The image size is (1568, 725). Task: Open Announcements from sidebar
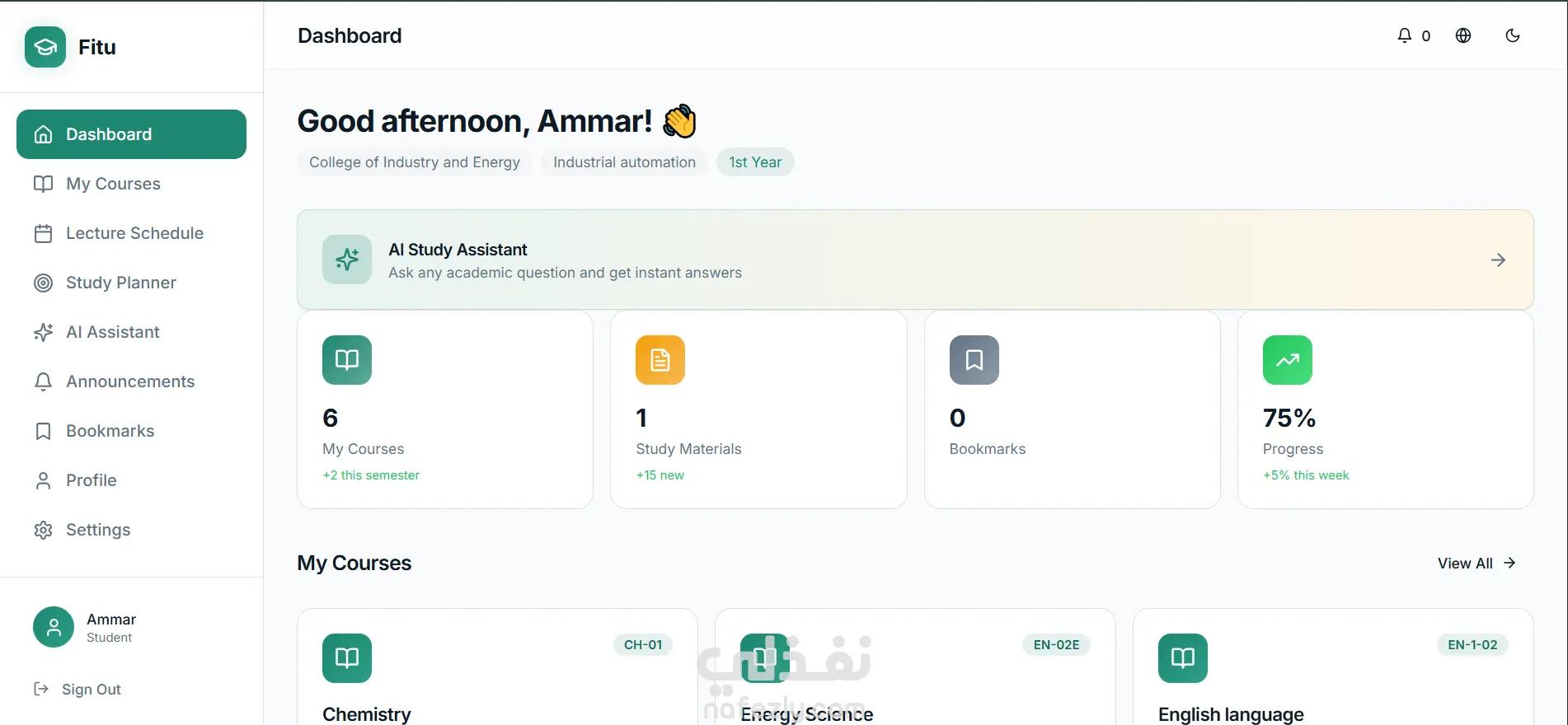[129, 381]
